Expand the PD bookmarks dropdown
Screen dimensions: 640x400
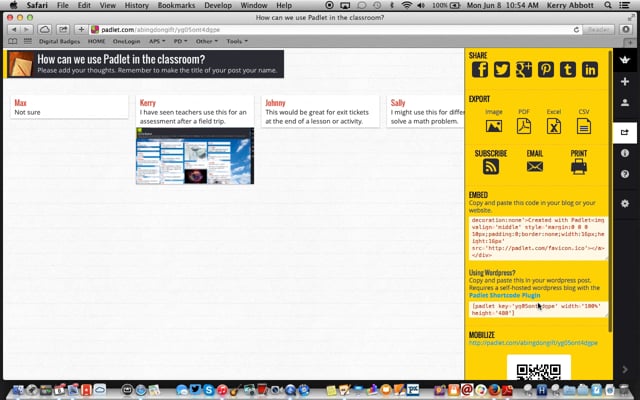(180, 41)
